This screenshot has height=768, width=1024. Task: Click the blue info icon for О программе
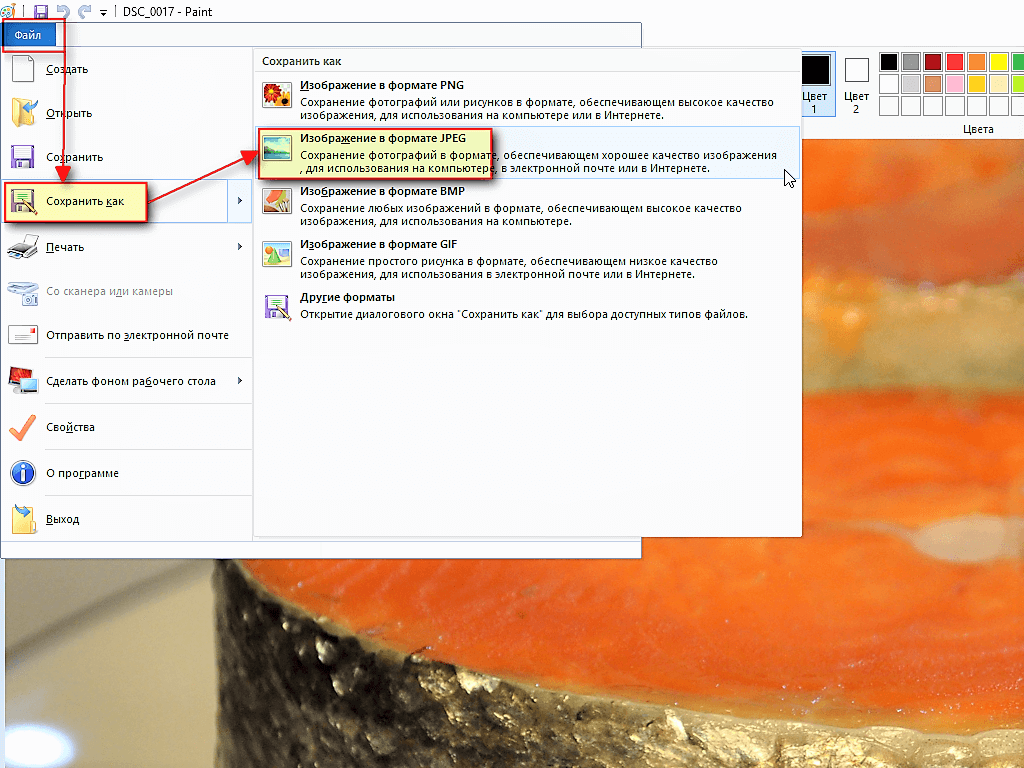(23, 473)
